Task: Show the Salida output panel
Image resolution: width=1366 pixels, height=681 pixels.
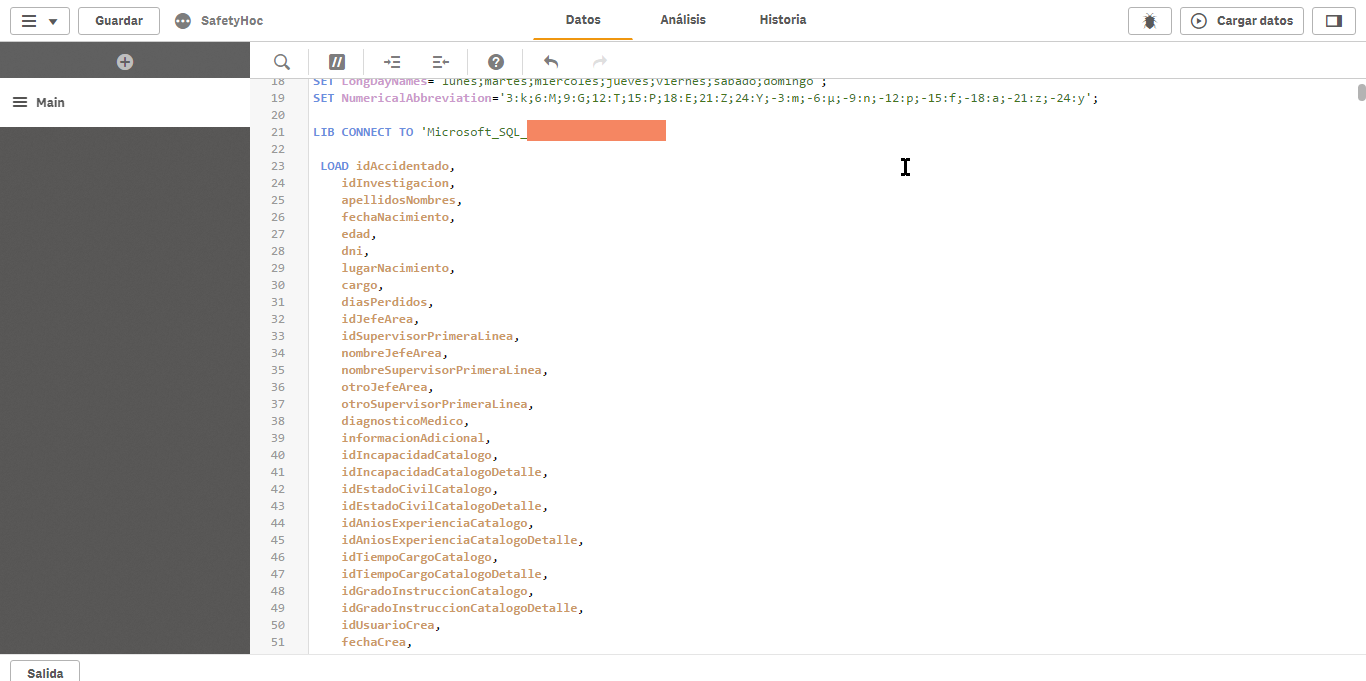Action: (45, 672)
